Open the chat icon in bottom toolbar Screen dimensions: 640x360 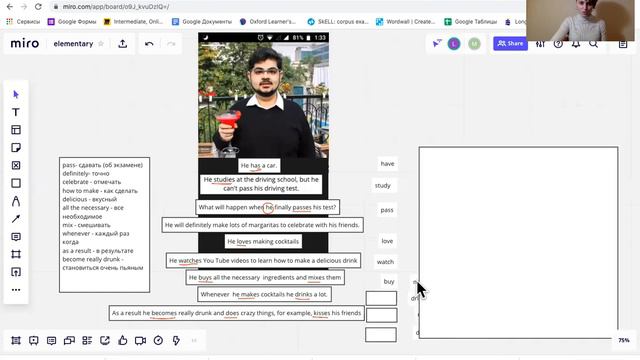coord(51,340)
